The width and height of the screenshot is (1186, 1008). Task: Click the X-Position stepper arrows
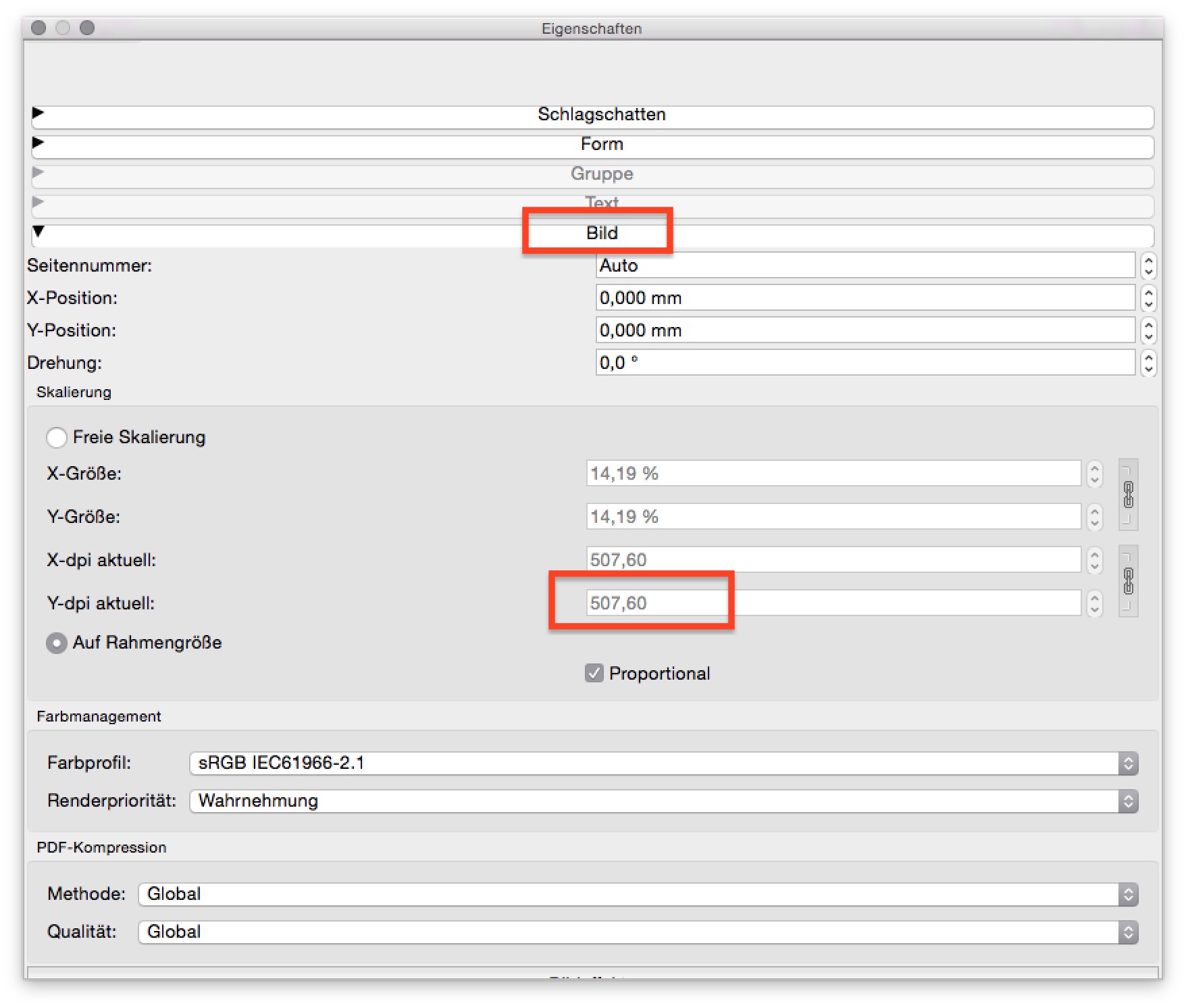coord(1148,298)
